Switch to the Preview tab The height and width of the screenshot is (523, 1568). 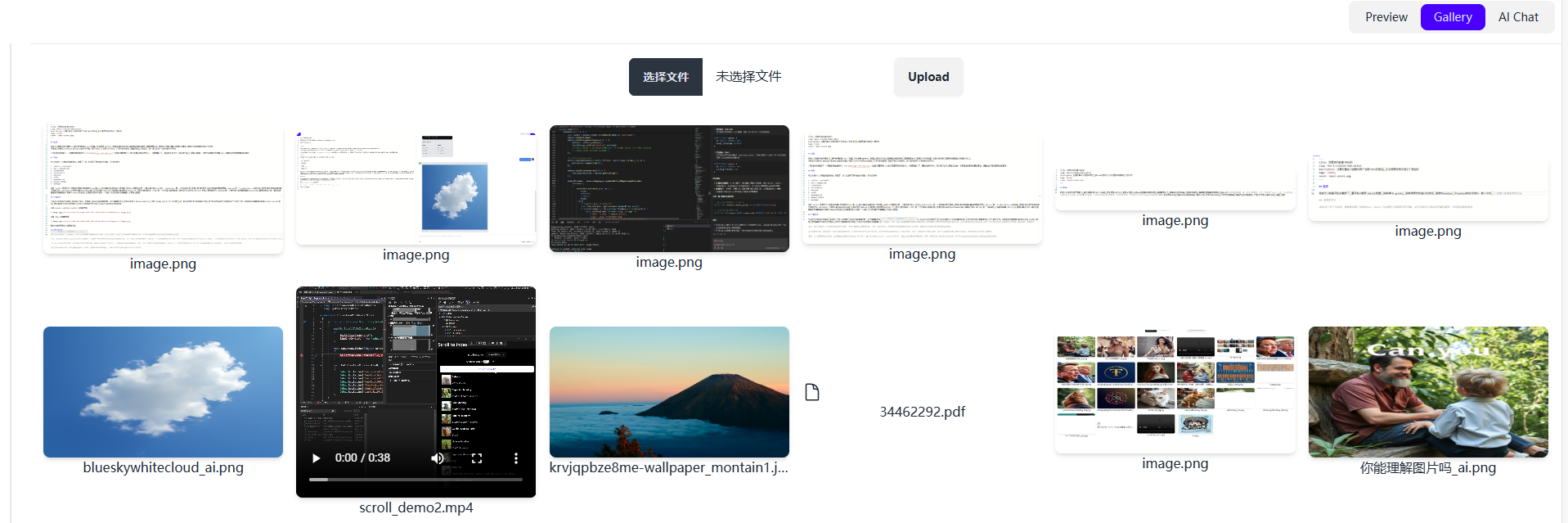click(x=1386, y=17)
